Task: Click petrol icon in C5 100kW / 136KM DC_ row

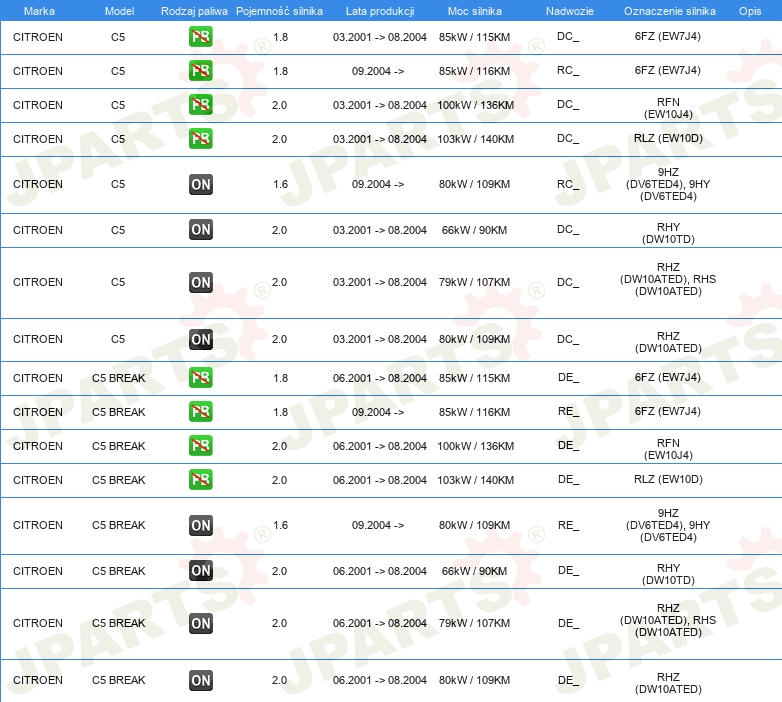Action: tap(200, 105)
